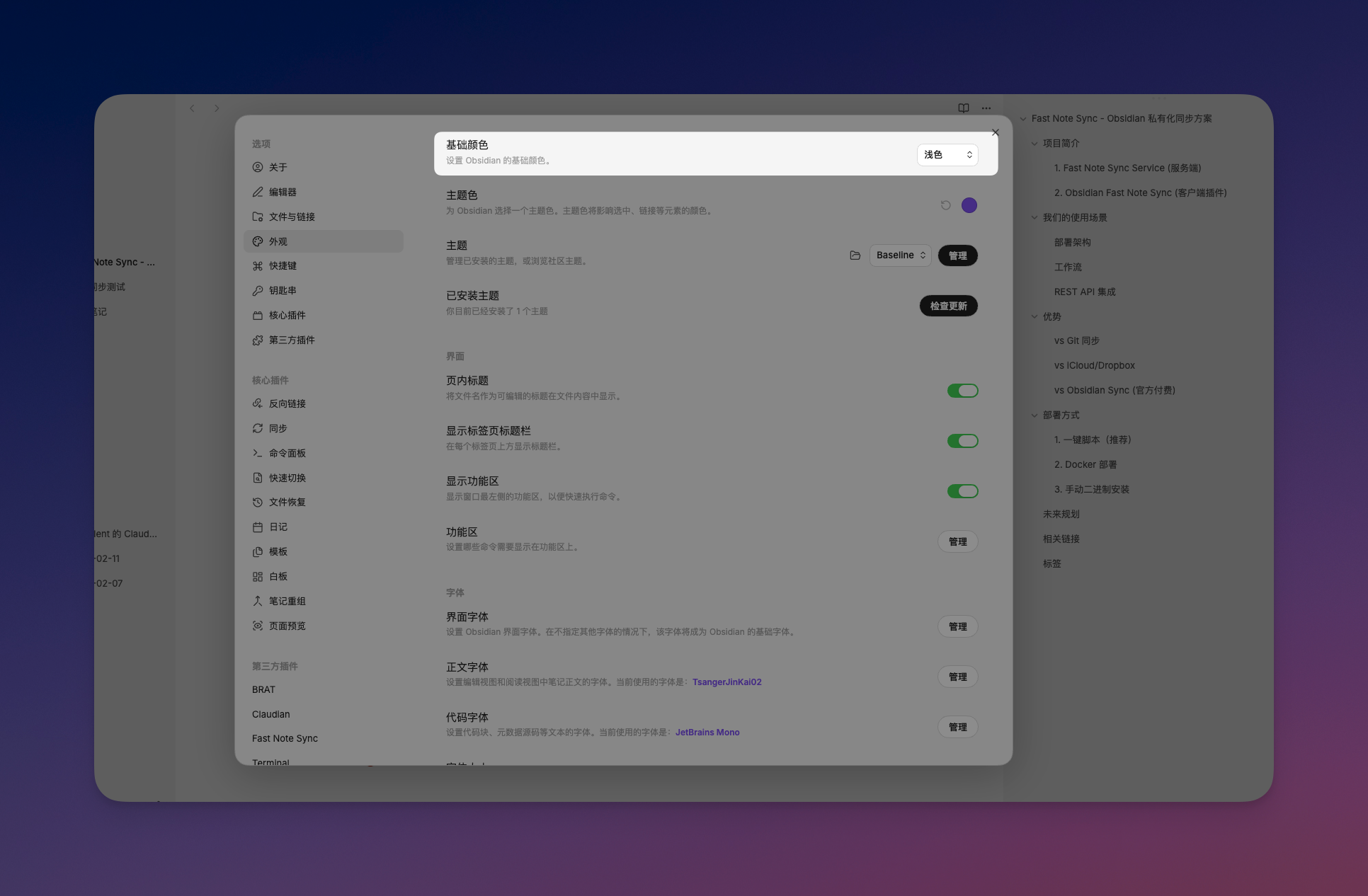Open Fast Note Sync plugin settings

pyautogui.click(x=285, y=738)
